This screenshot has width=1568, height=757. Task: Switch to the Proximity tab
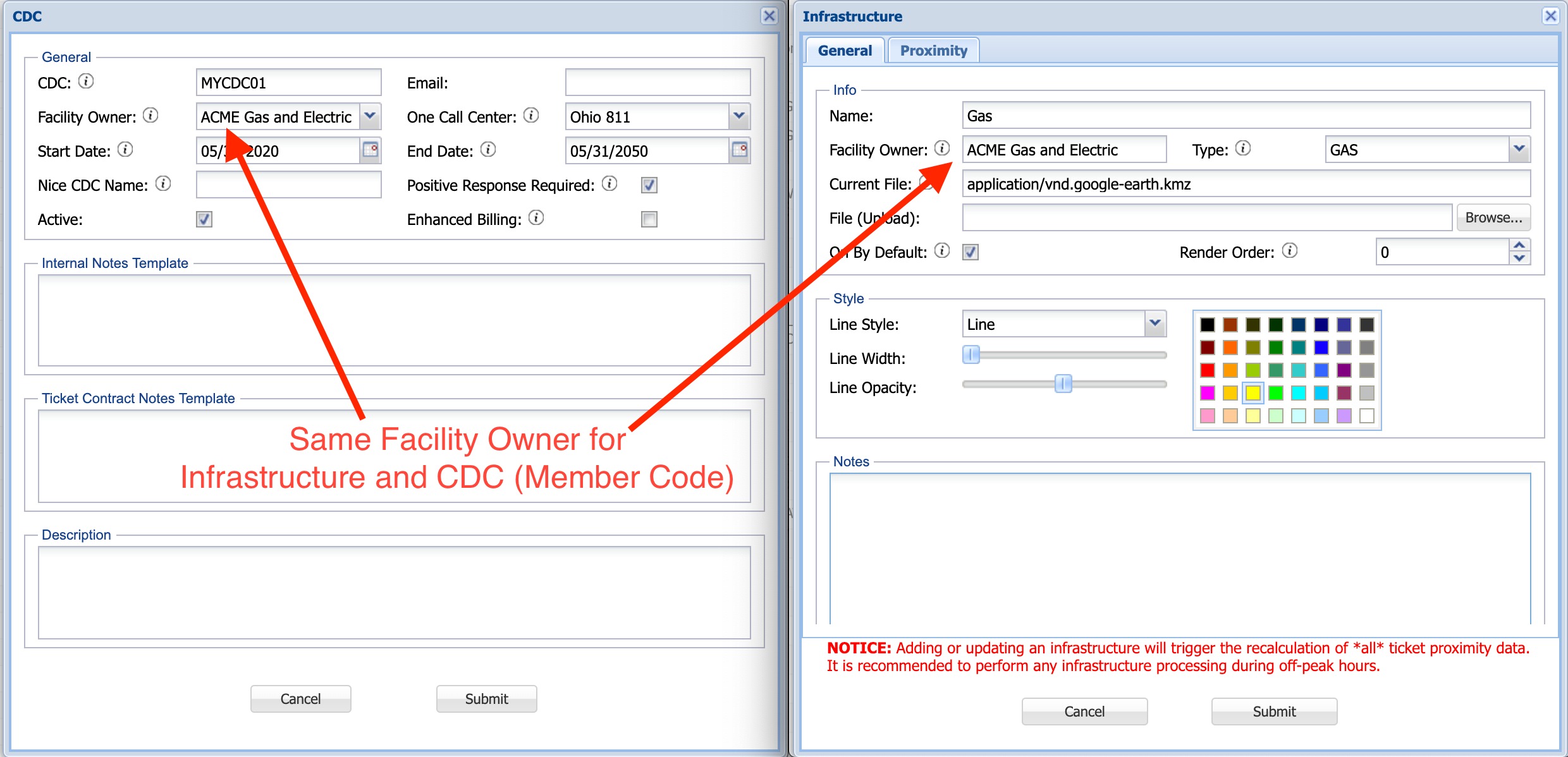pos(933,51)
